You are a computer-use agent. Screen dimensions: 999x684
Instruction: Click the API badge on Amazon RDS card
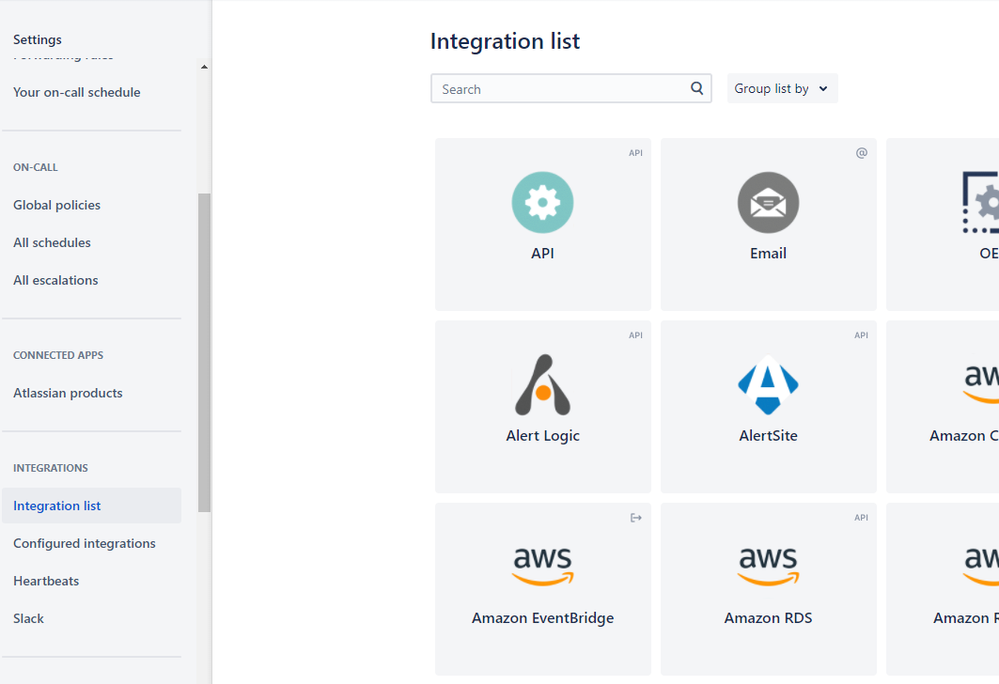point(861,518)
